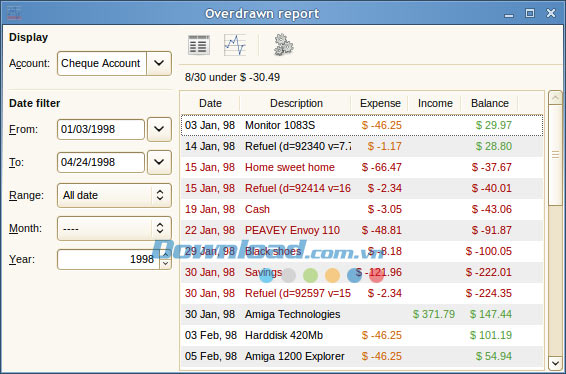Click the 14 Jan, 98 date cell
This screenshot has height=374, width=566.
point(210,146)
